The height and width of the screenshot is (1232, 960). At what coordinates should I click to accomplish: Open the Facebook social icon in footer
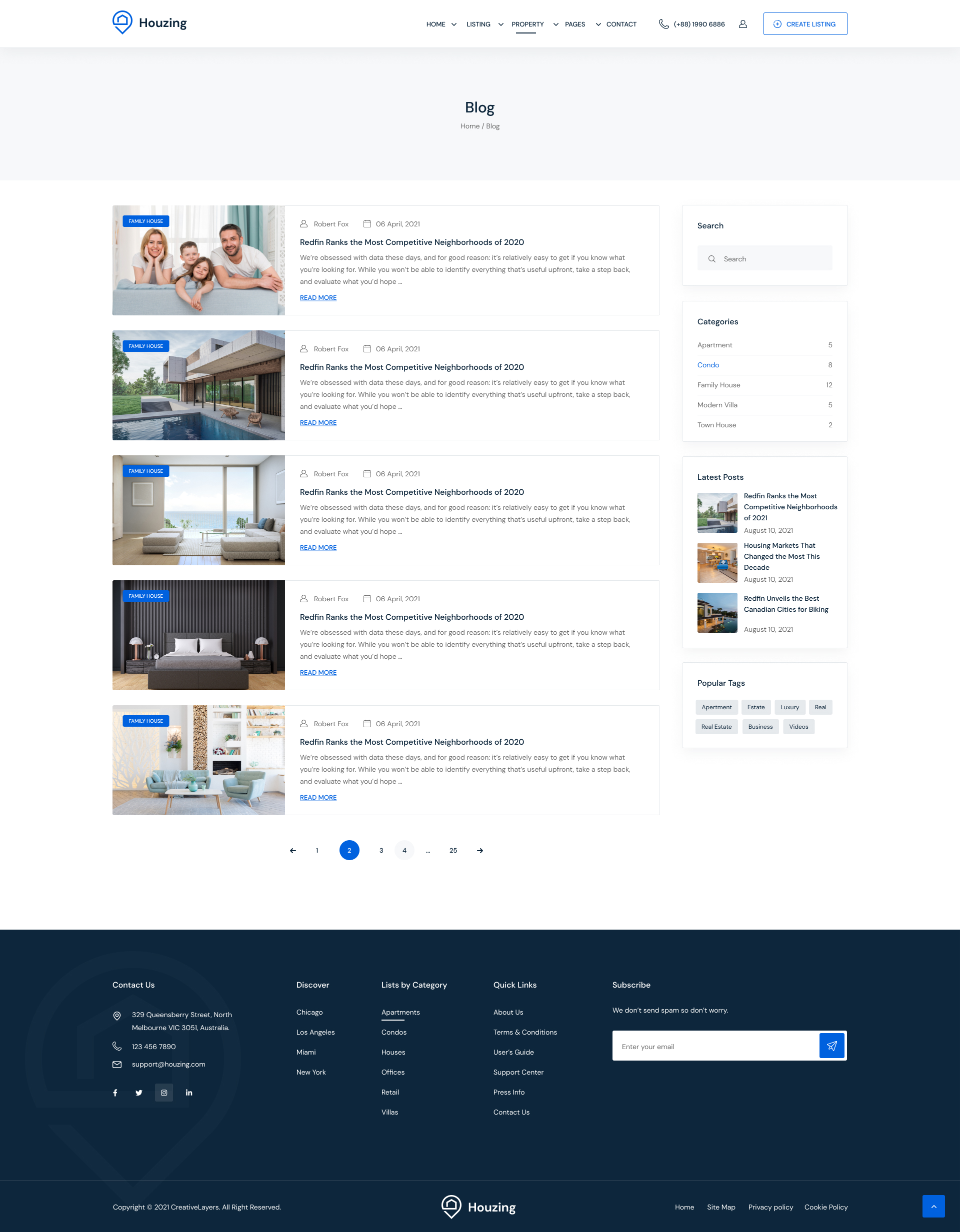pyautogui.click(x=115, y=1093)
